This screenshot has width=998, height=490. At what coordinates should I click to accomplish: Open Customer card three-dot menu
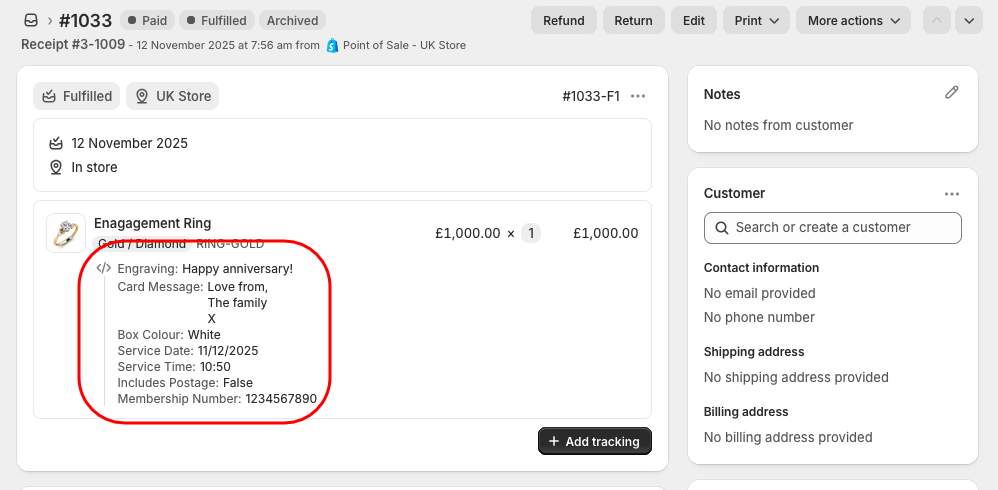[x=951, y=194]
